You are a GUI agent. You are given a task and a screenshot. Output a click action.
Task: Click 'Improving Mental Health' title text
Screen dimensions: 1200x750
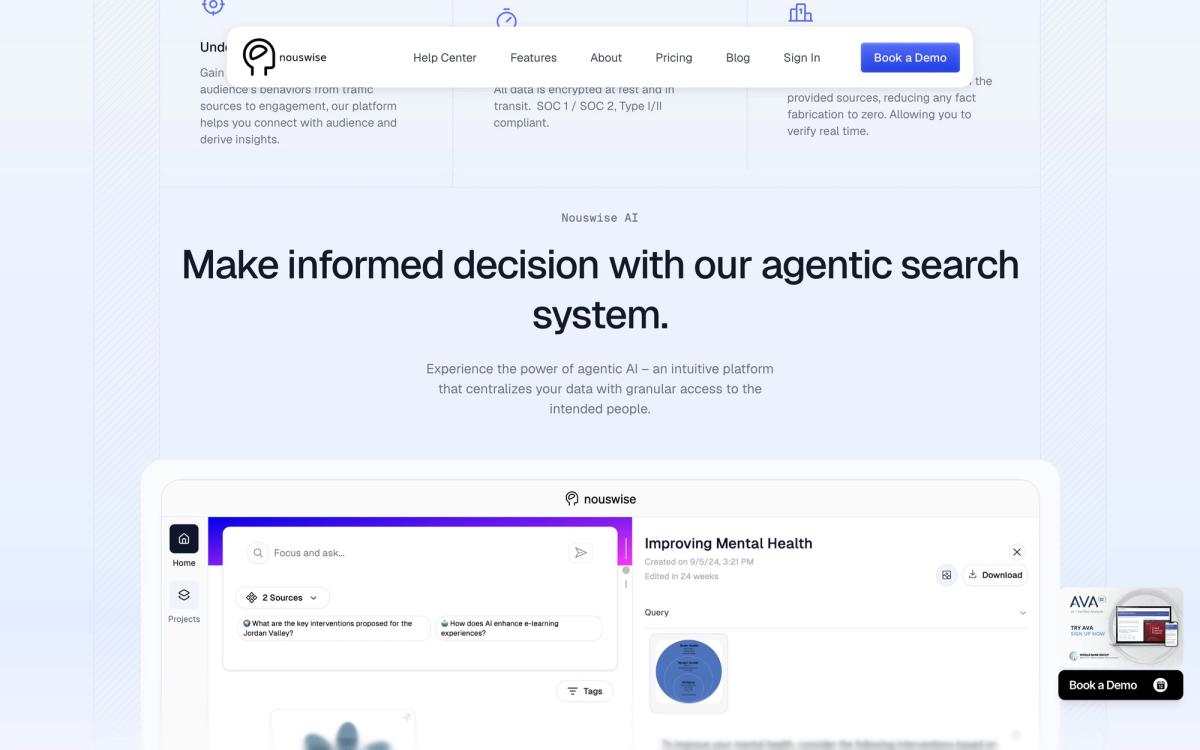(728, 543)
